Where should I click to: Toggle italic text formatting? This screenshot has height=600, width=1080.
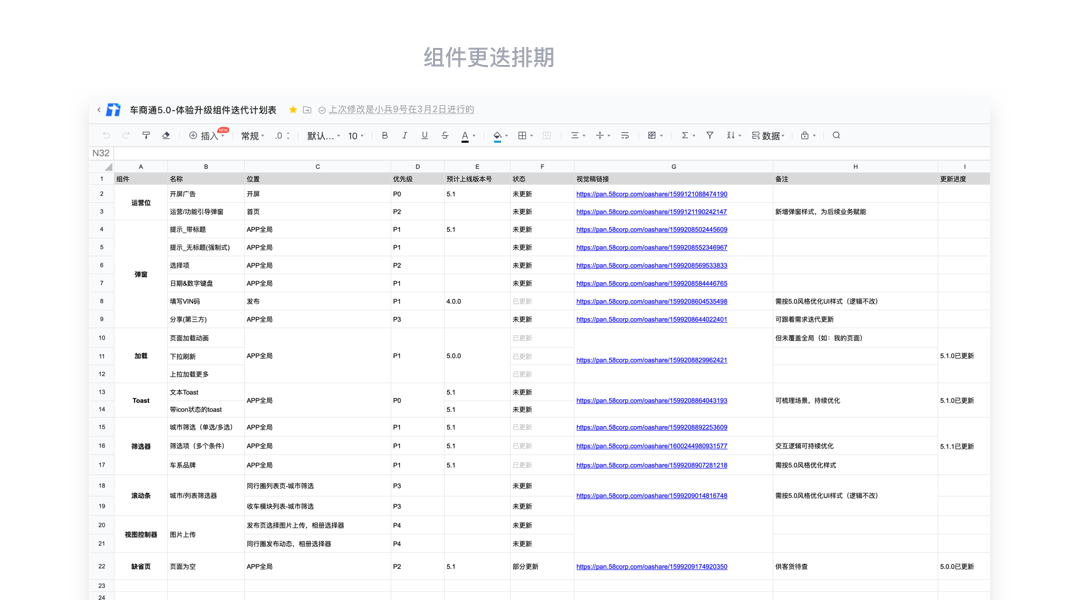coord(405,136)
